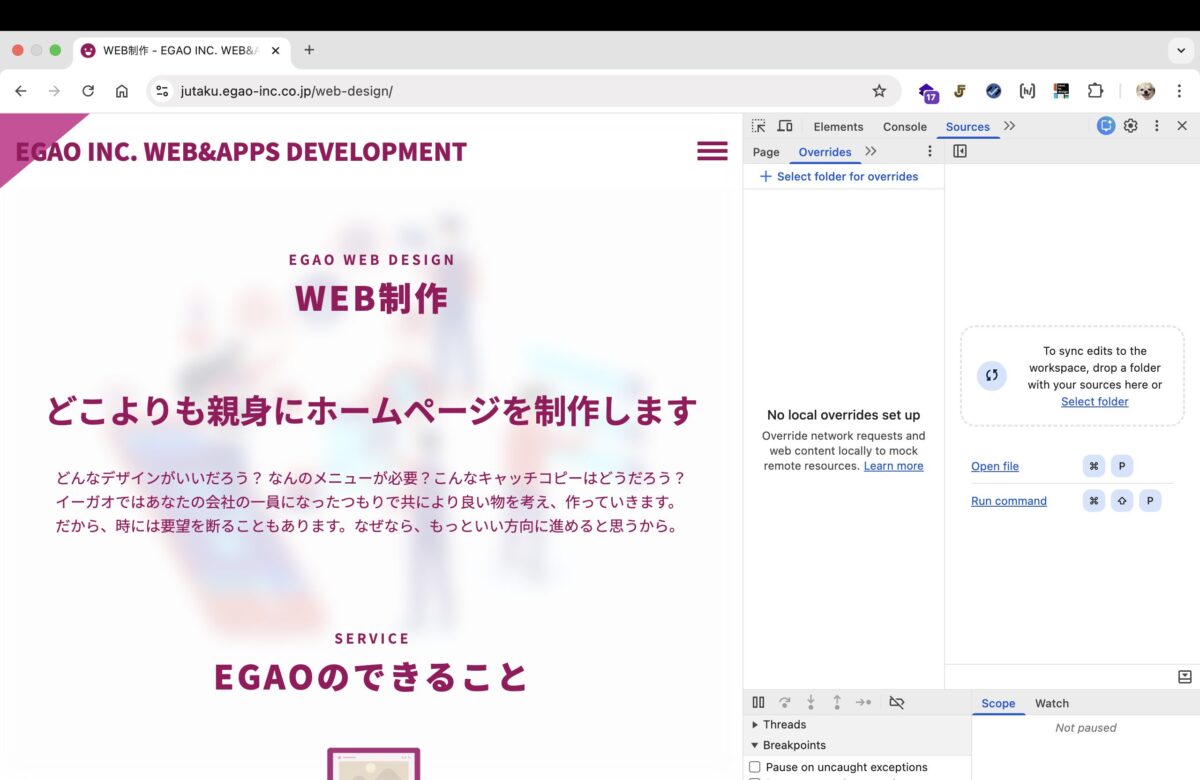
Task: Expand the Threads section
Action: pyautogui.click(x=755, y=725)
